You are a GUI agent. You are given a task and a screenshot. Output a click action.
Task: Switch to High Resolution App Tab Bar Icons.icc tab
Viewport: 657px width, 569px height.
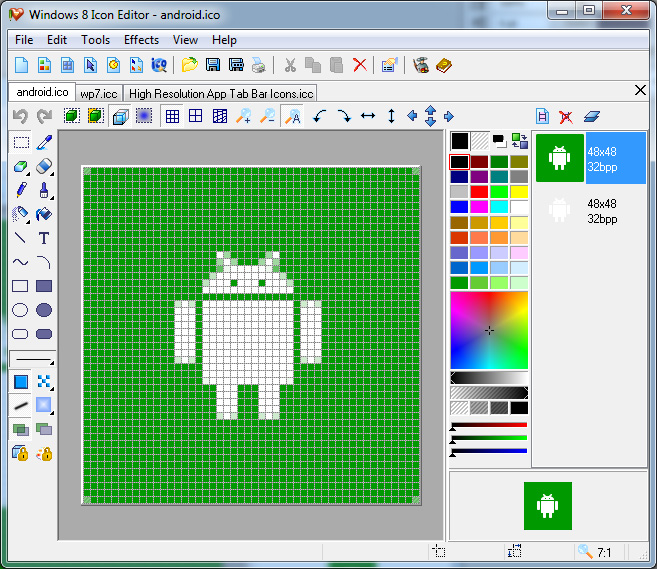tap(221, 93)
